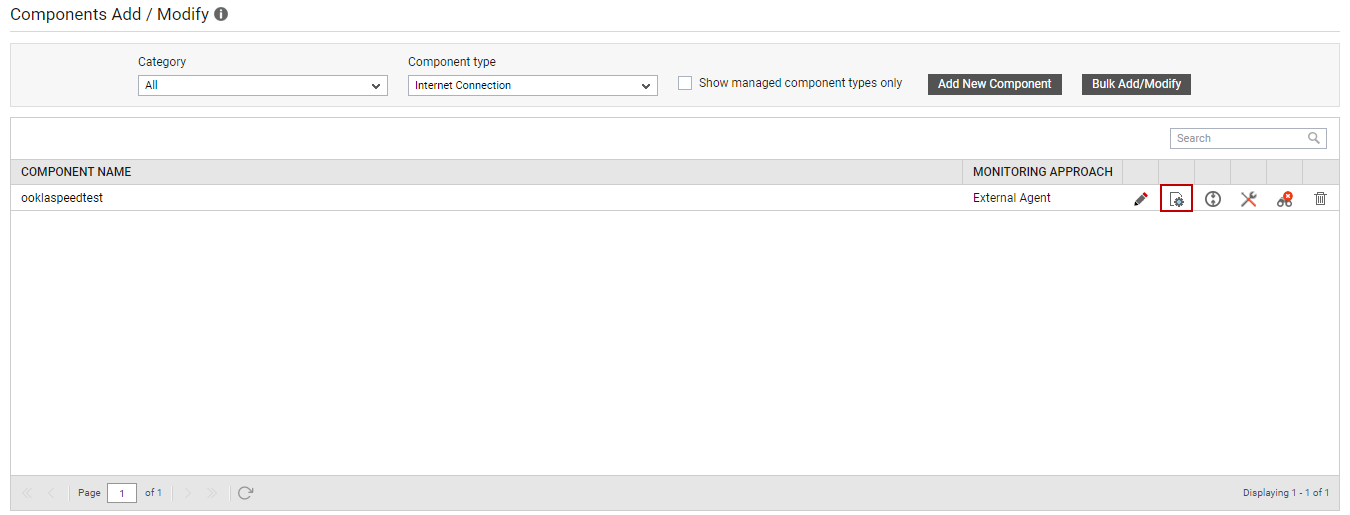This screenshot has width=1350, height=515.
Task: Sort by MONITORING APPROACH column header
Action: [x=1042, y=172]
